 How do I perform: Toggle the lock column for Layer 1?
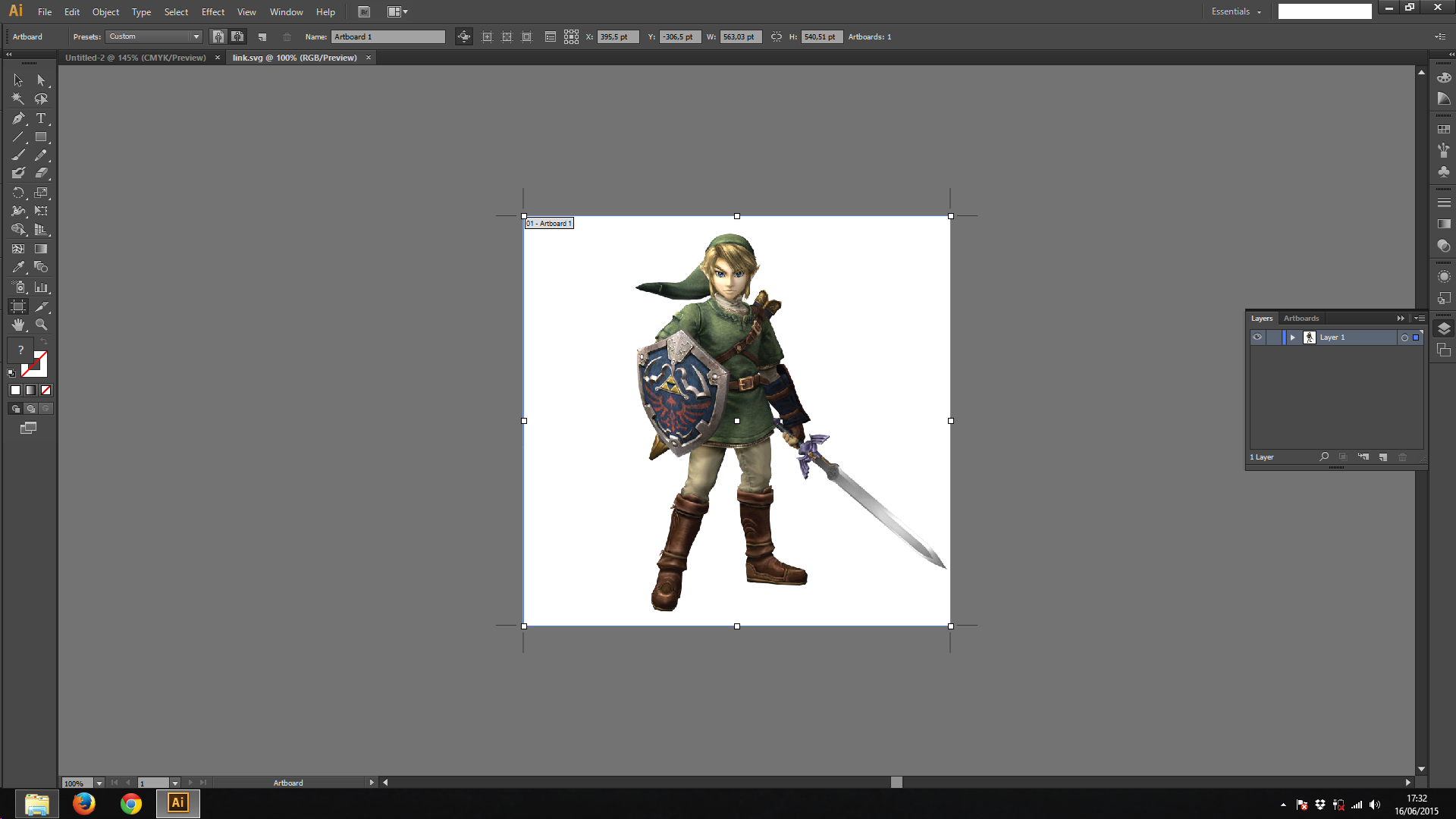point(1273,337)
